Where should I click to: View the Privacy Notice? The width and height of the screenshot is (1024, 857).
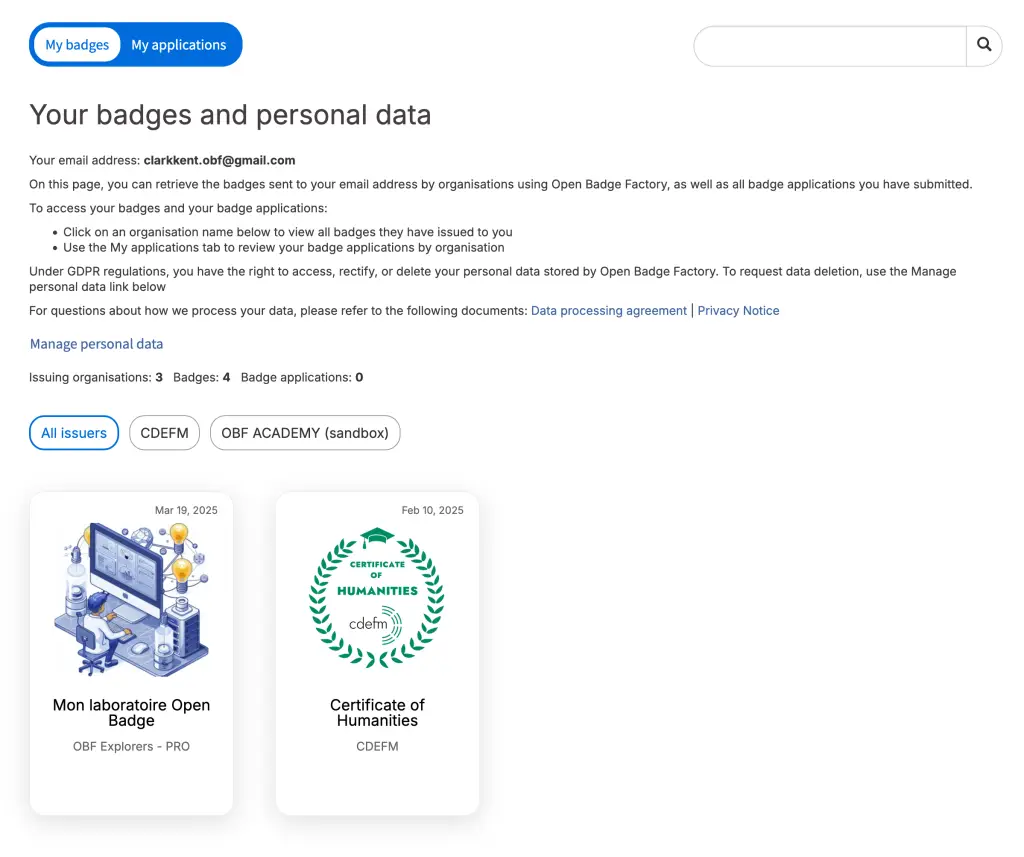(x=738, y=310)
